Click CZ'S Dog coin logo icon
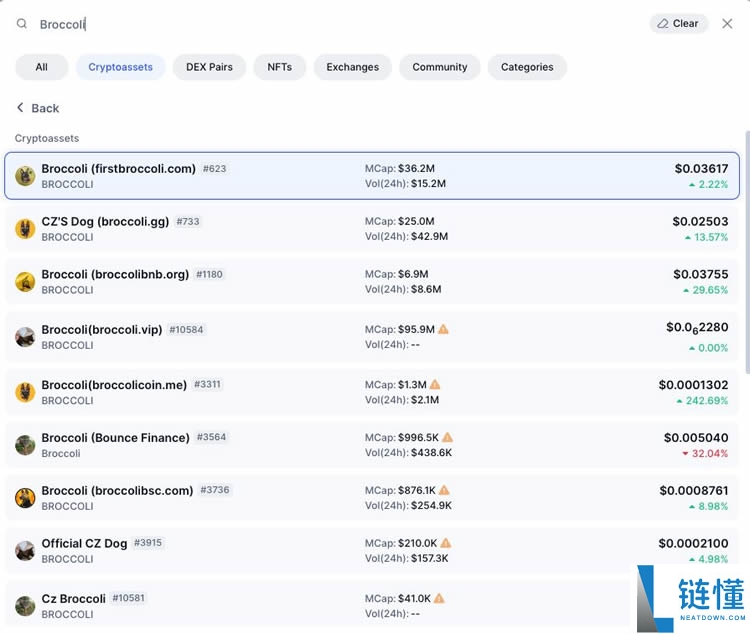The width and height of the screenshot is (750, 634). tap(25, 229)
